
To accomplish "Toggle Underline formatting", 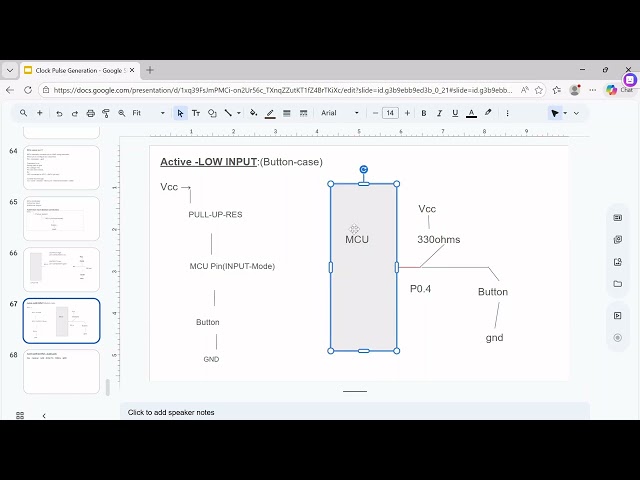I will [x=455, y=113].
